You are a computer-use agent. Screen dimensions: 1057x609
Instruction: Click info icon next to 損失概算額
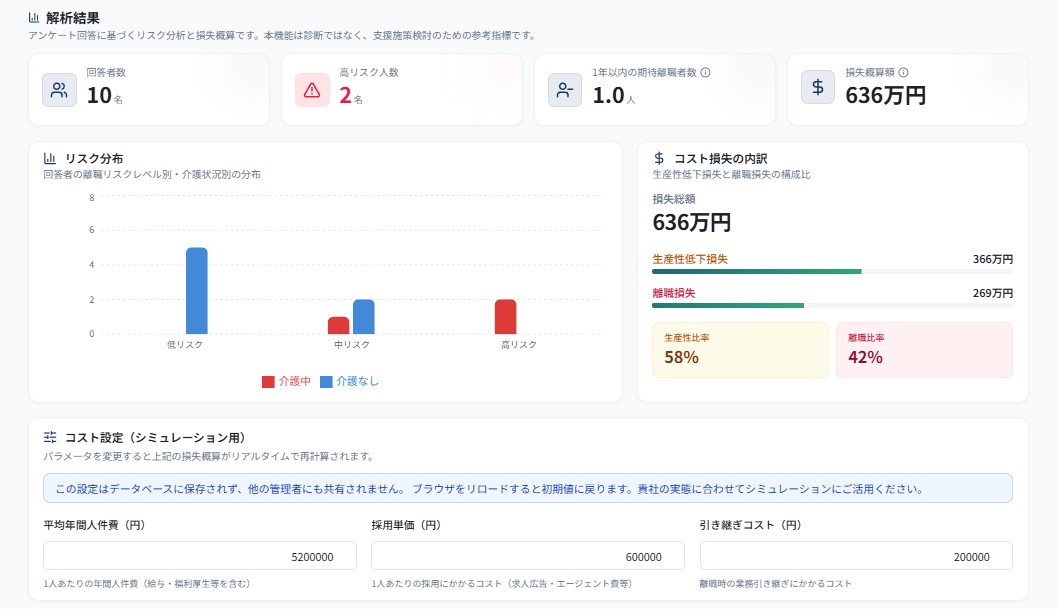[904, 72]
